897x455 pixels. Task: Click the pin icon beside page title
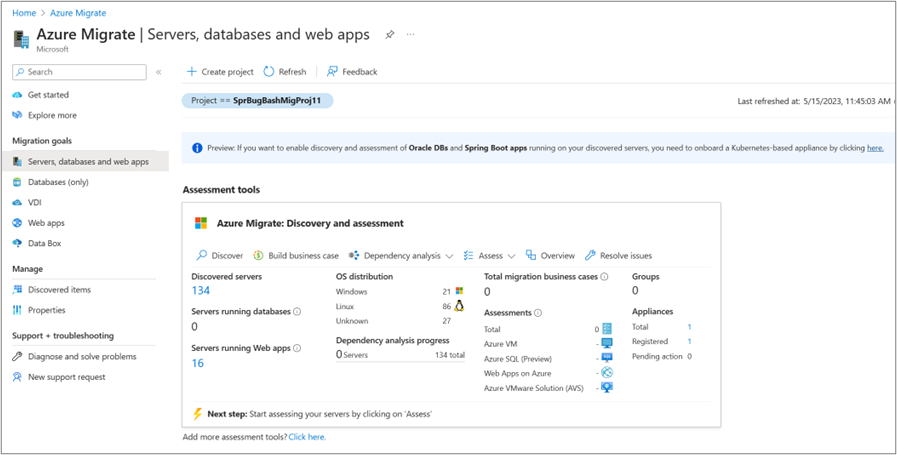point(390,35)
